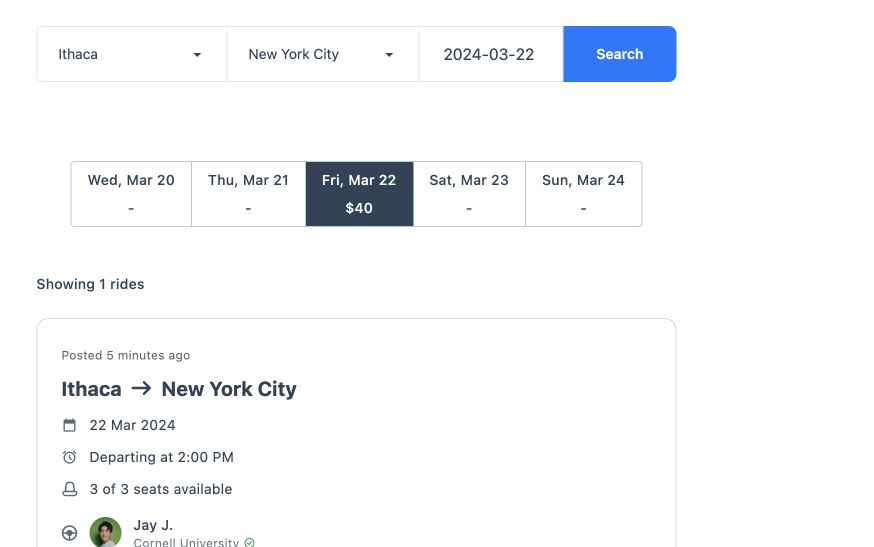Click the steering wheel driver icon

69,533
